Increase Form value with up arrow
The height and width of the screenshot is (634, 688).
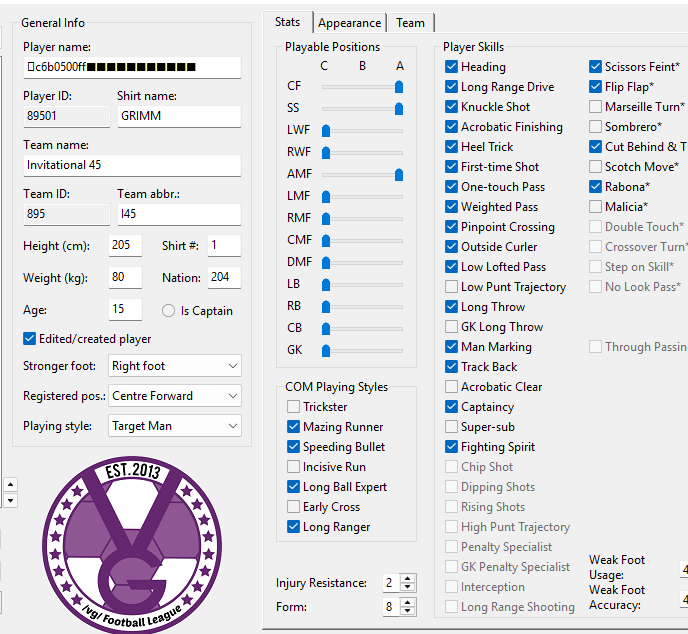coord(408,602)
